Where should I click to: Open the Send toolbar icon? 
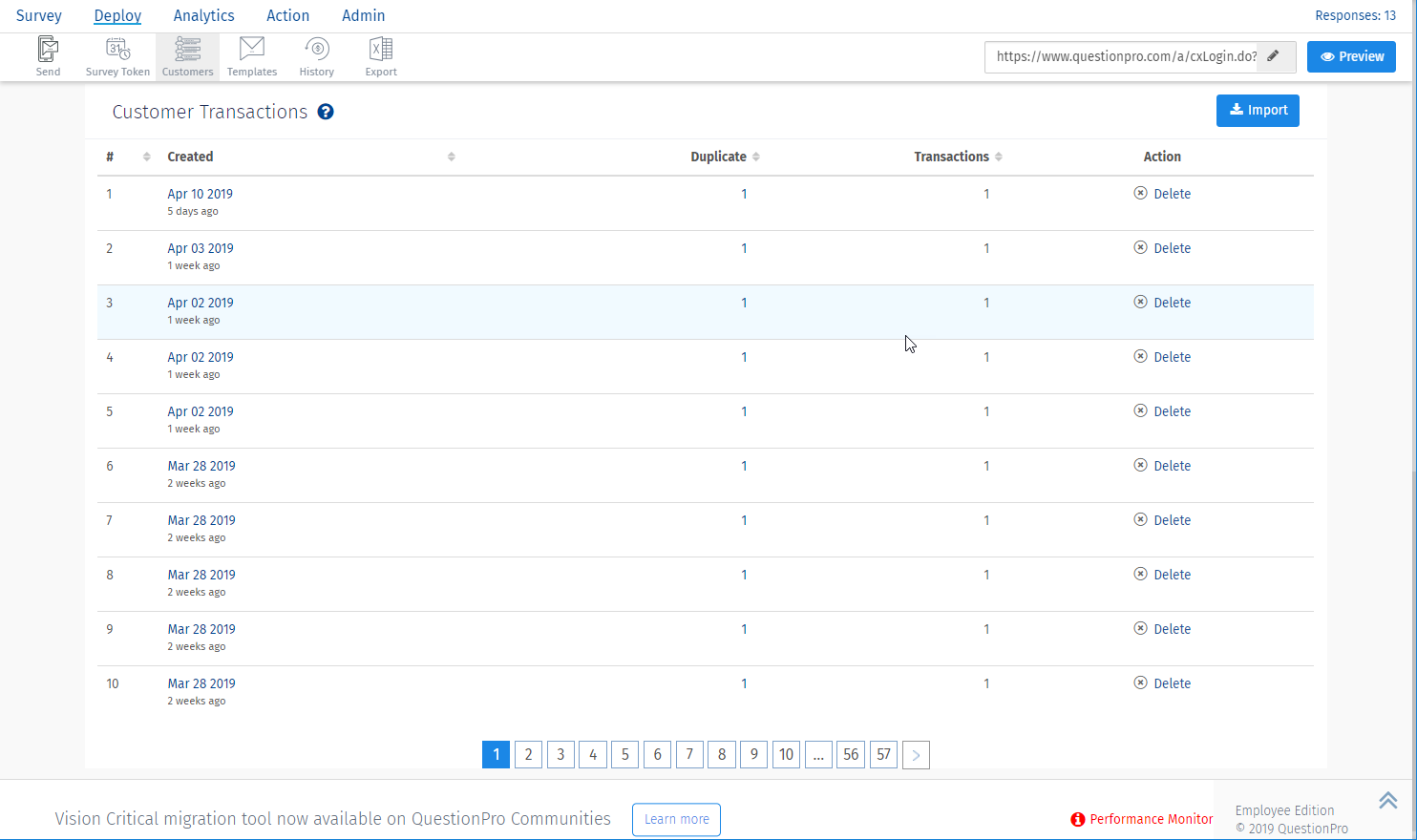coord(48,56)
